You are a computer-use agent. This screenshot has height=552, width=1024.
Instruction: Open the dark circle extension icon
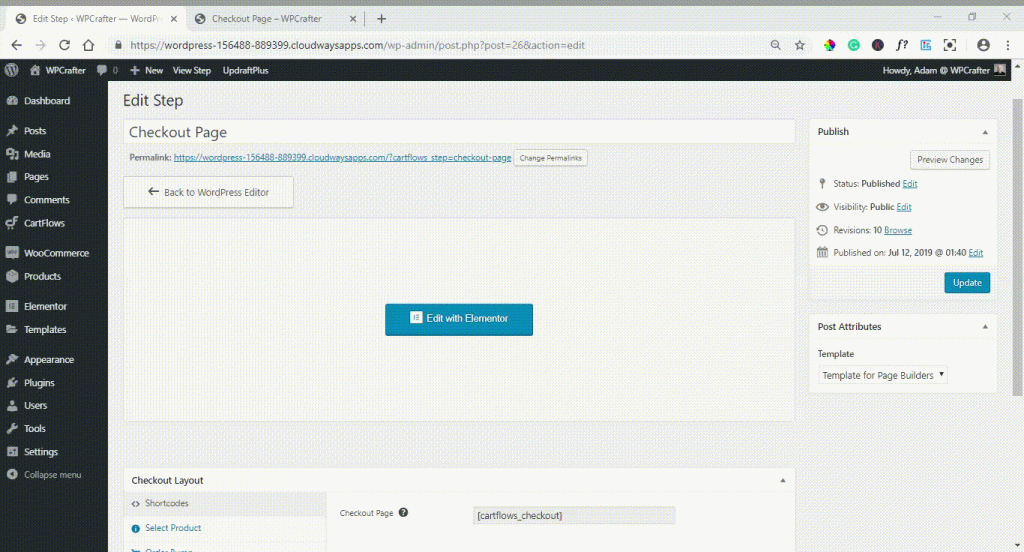click(x=878, y=45)
